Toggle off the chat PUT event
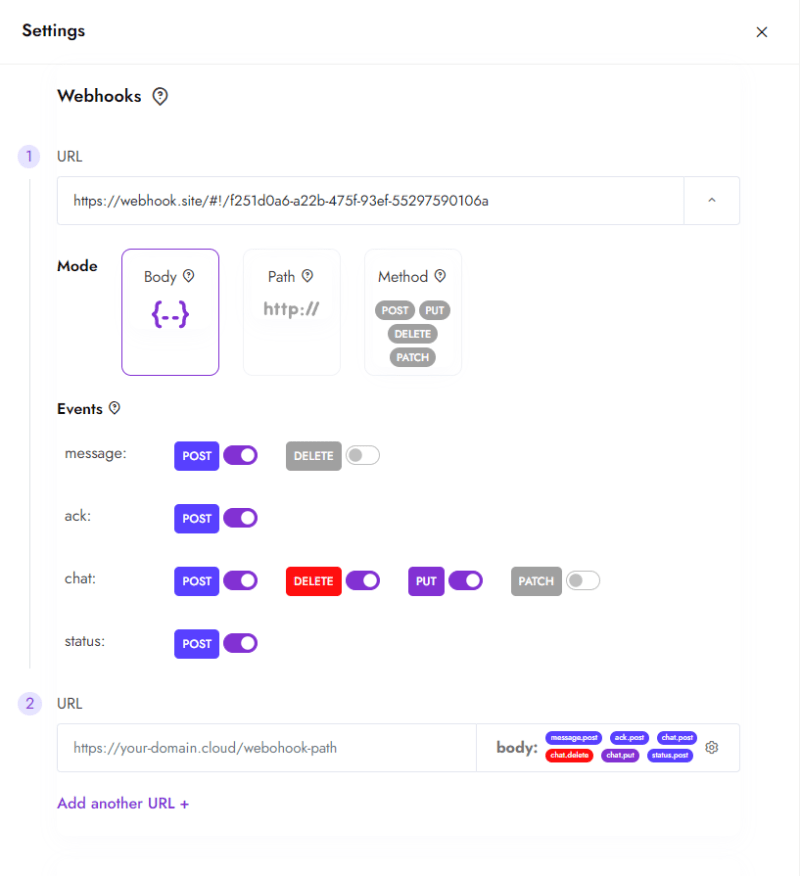 [466, 581]
